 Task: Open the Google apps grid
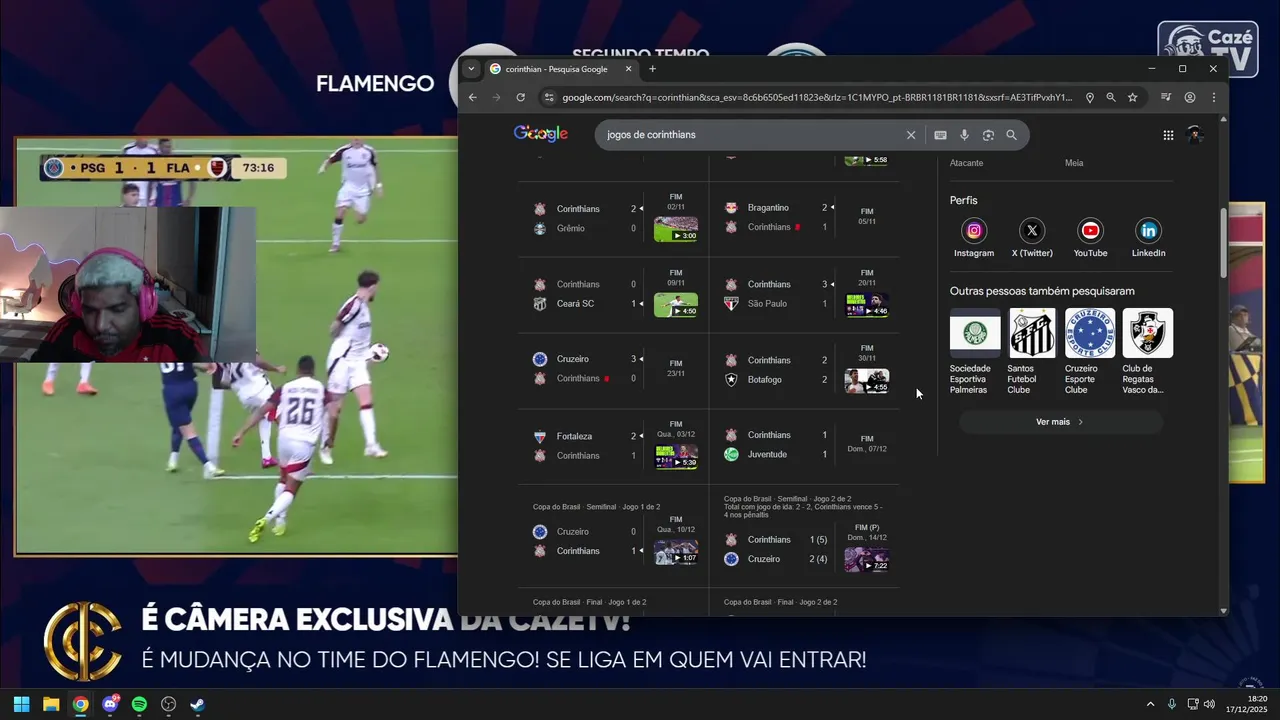1168,135
